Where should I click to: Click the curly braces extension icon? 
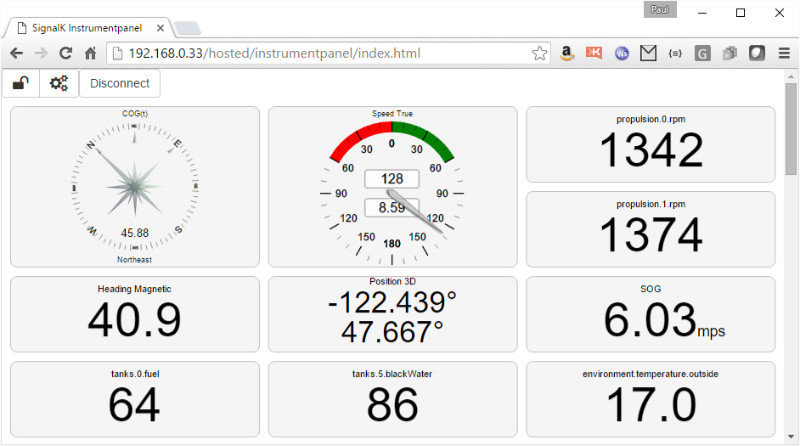pyautogui.click(x=675, y=53)
